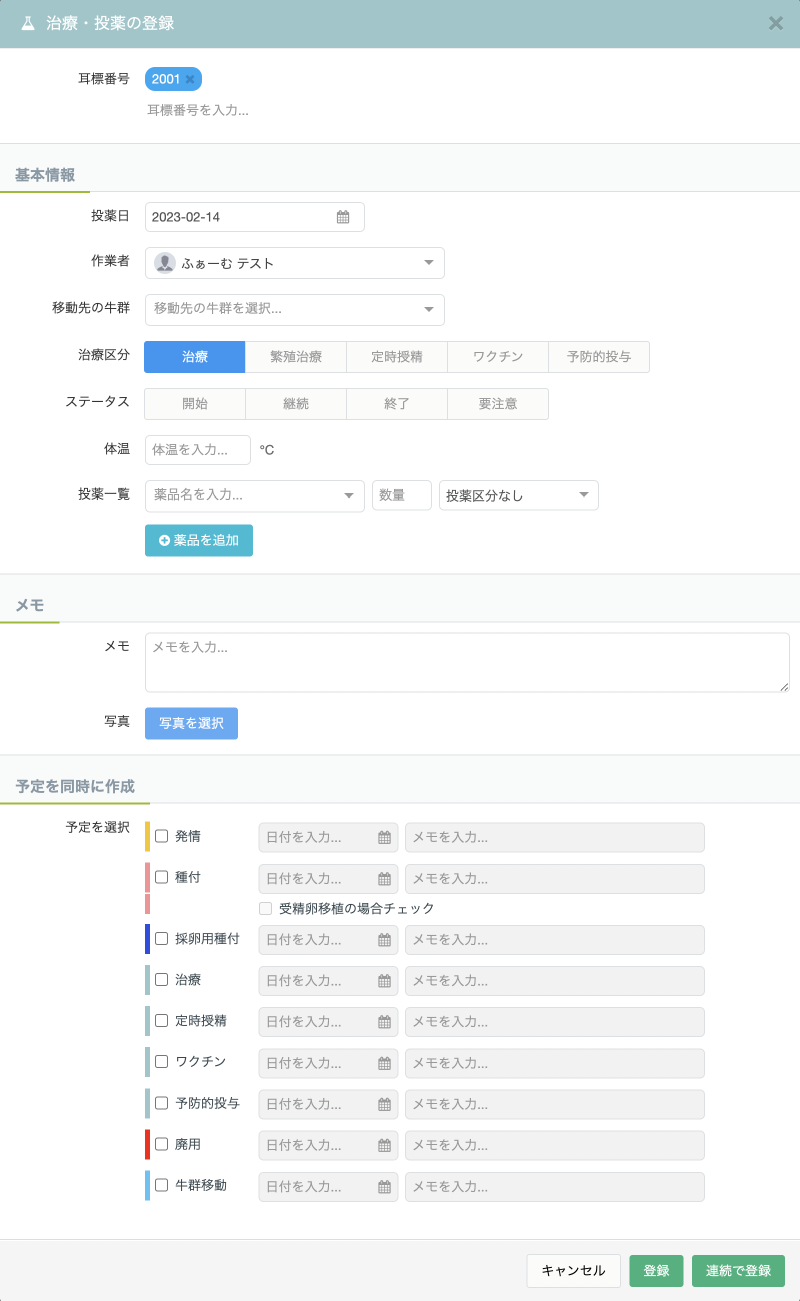Choose the 継続 status option
The height and width of the screenshot is (1301, 800).
tap(296, 404)
